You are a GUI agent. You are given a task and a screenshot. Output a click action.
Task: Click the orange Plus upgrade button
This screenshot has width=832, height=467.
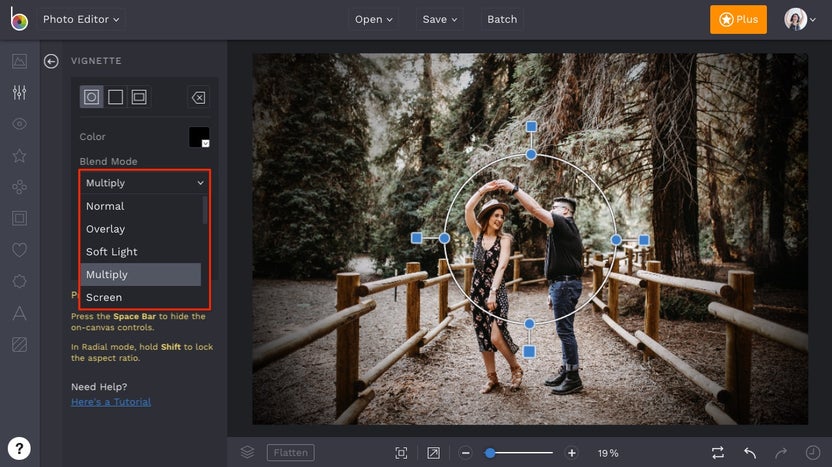tap(738, 19)
